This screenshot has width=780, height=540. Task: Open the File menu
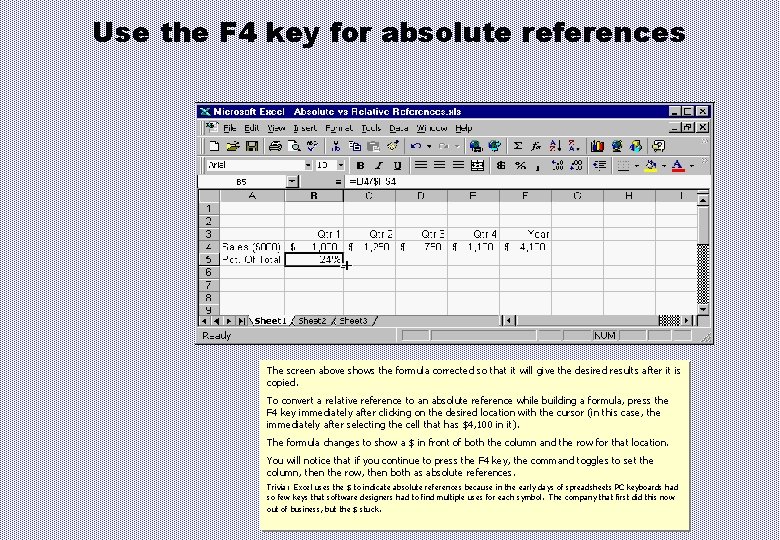pos(229,128)
